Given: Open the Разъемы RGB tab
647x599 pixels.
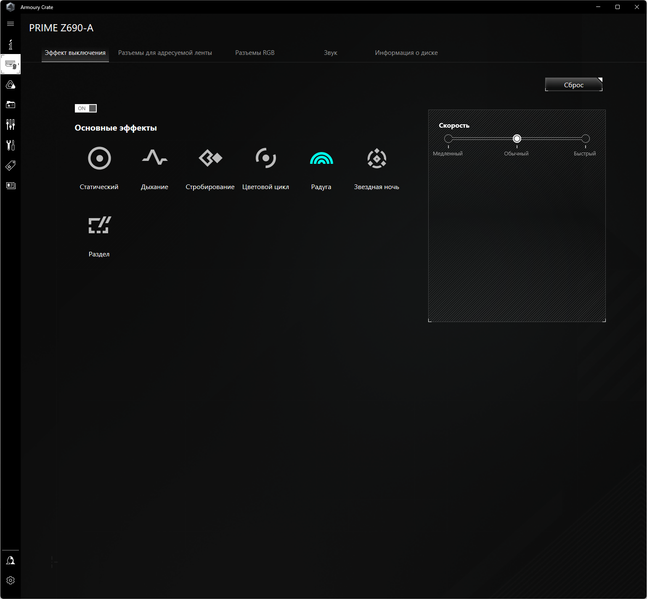Looking at the screenshot, I should pos(255,53).
